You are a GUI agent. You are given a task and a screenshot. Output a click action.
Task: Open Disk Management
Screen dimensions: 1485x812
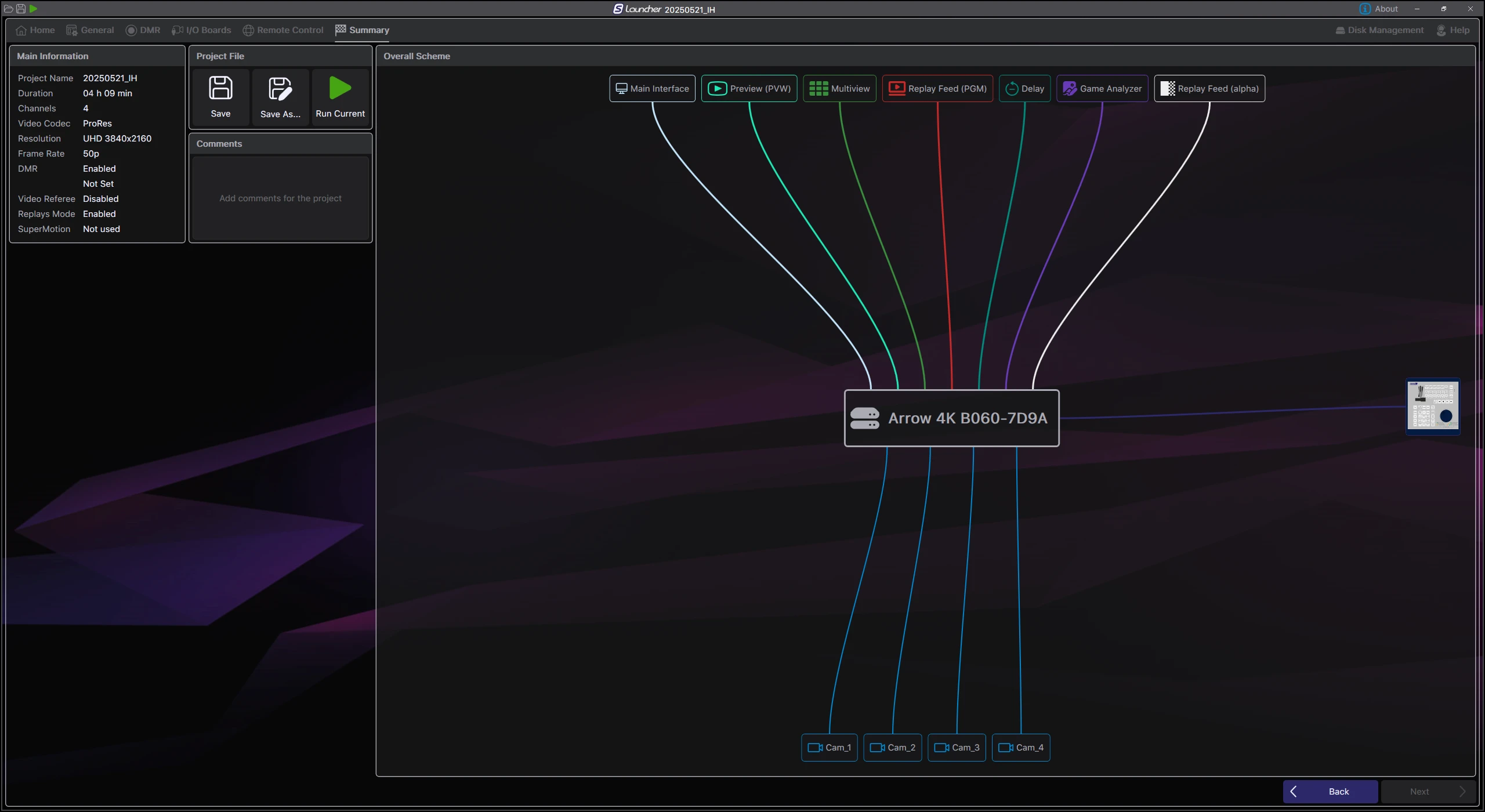1379,30
